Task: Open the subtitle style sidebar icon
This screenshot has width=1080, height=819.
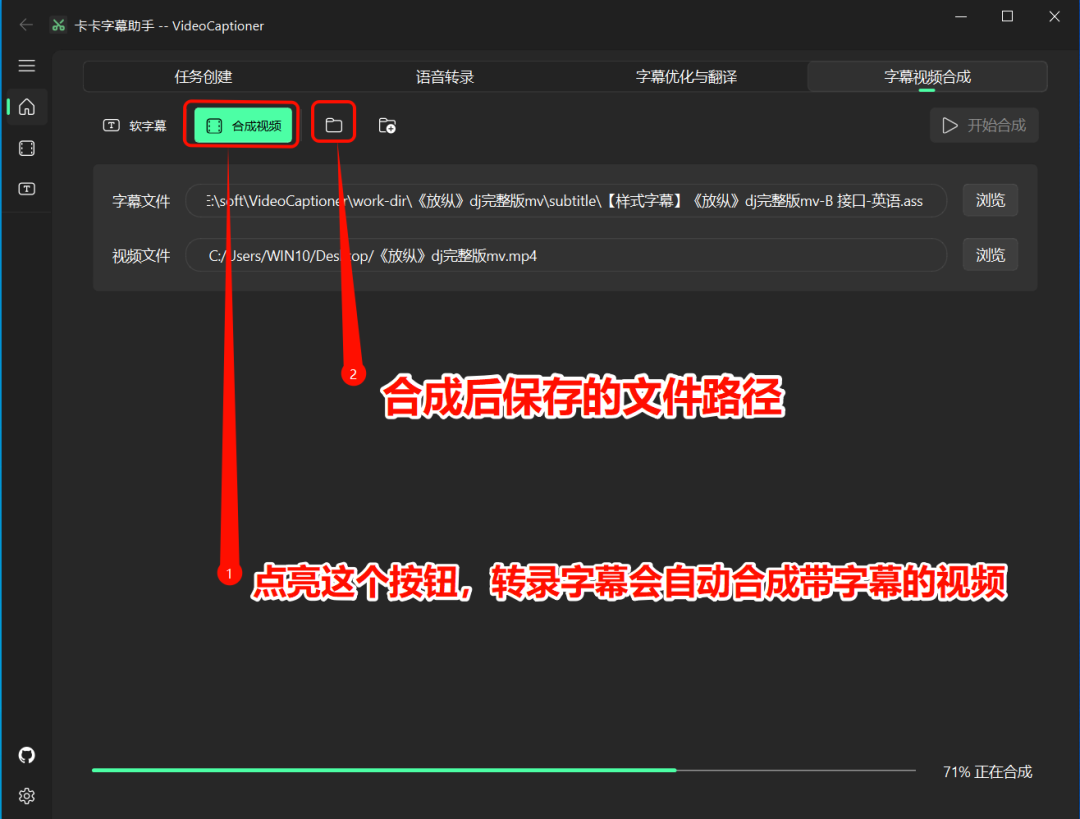Action: pos(27,189)
